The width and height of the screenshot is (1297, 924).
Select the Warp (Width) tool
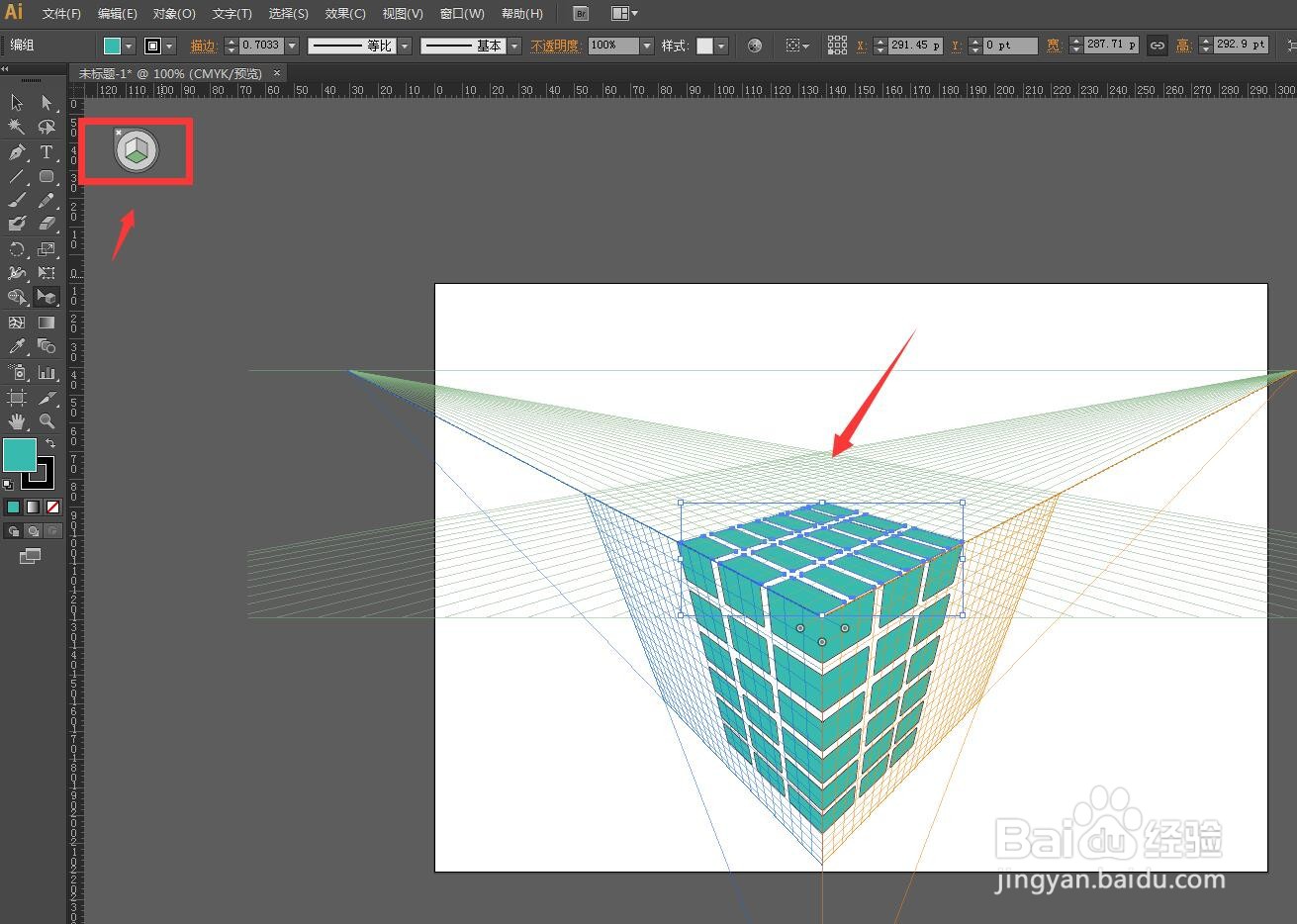click(17, 273)
